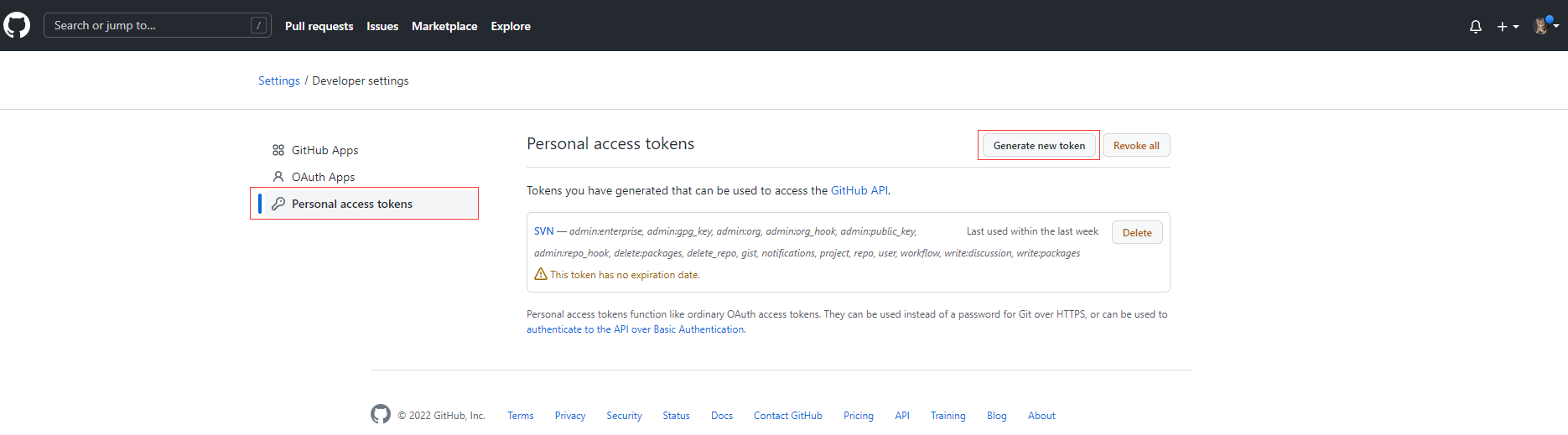Open About footer link

coord(1041,416)
